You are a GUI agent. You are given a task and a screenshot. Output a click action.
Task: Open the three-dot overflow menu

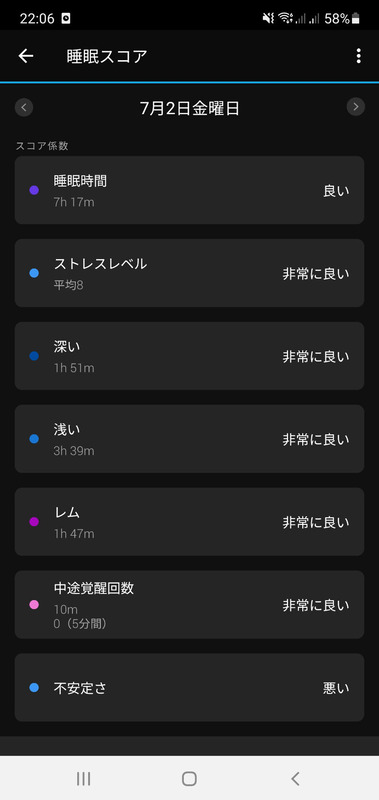359,56
